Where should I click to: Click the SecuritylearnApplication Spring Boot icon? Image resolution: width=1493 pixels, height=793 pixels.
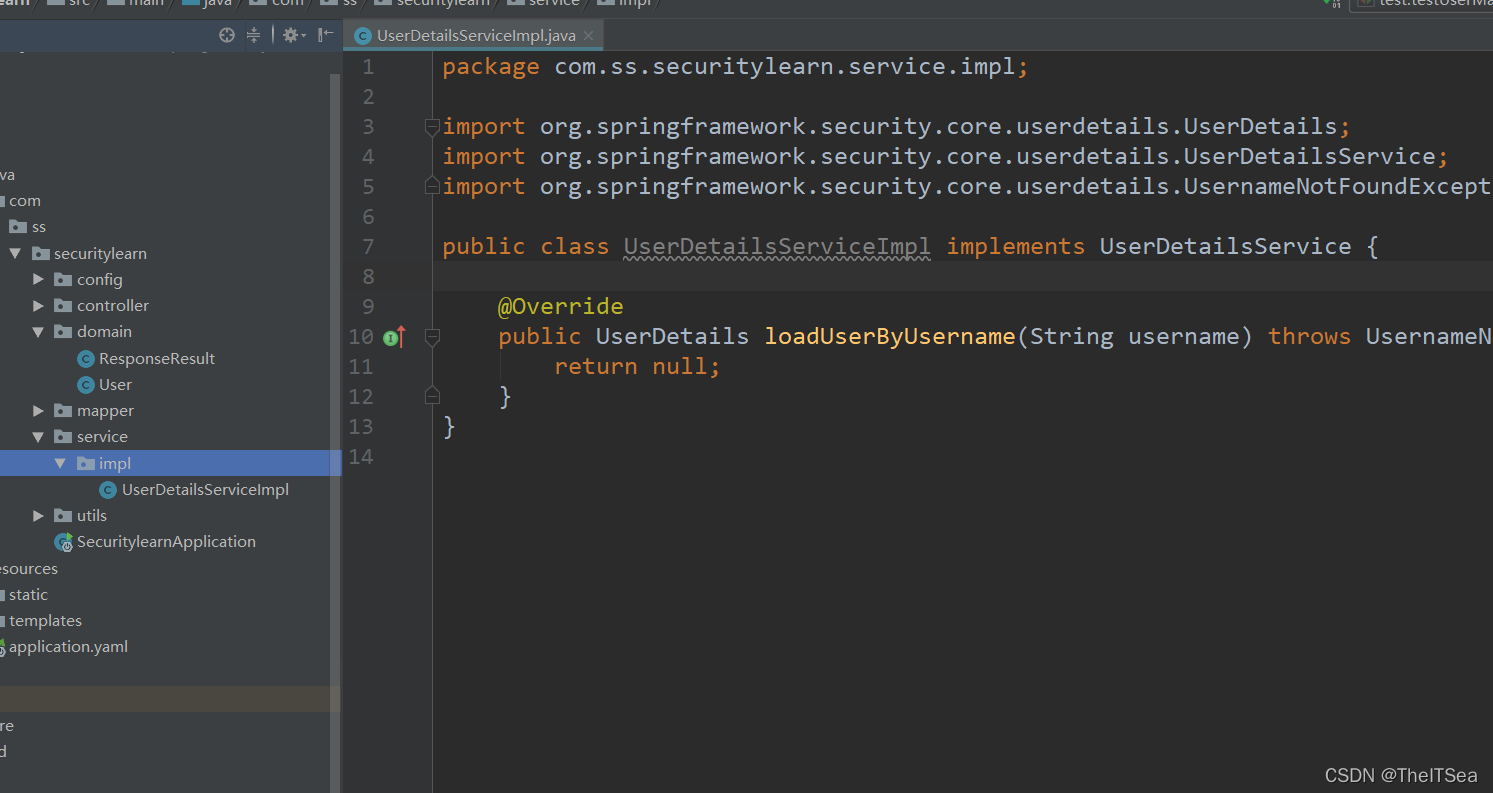(64, 542)
